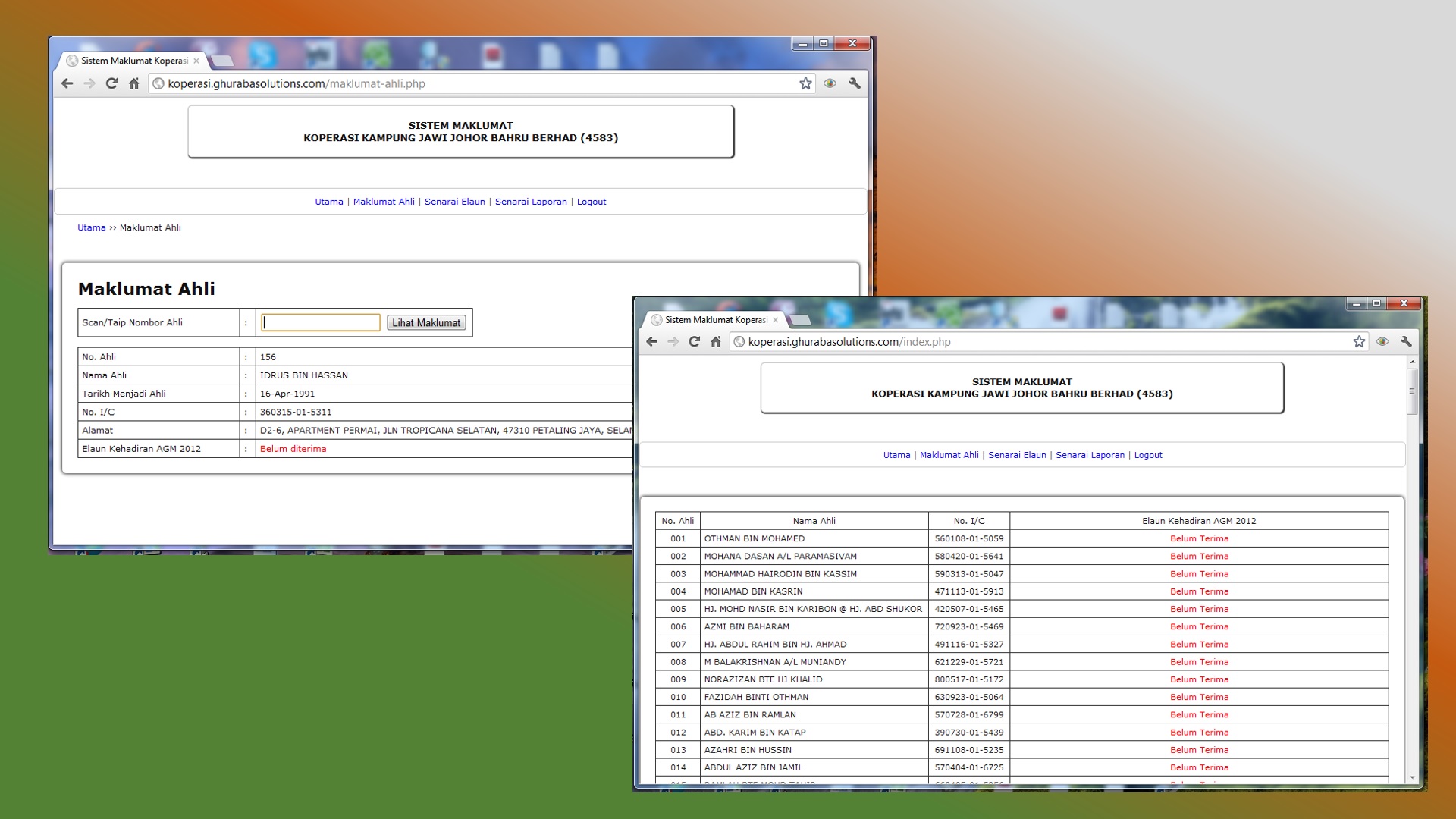Image resolution: width=1456 pixels, height=819 pixels.
Task: Click scrollbar down arrow in index.php window
Action: coord(1412,778)
